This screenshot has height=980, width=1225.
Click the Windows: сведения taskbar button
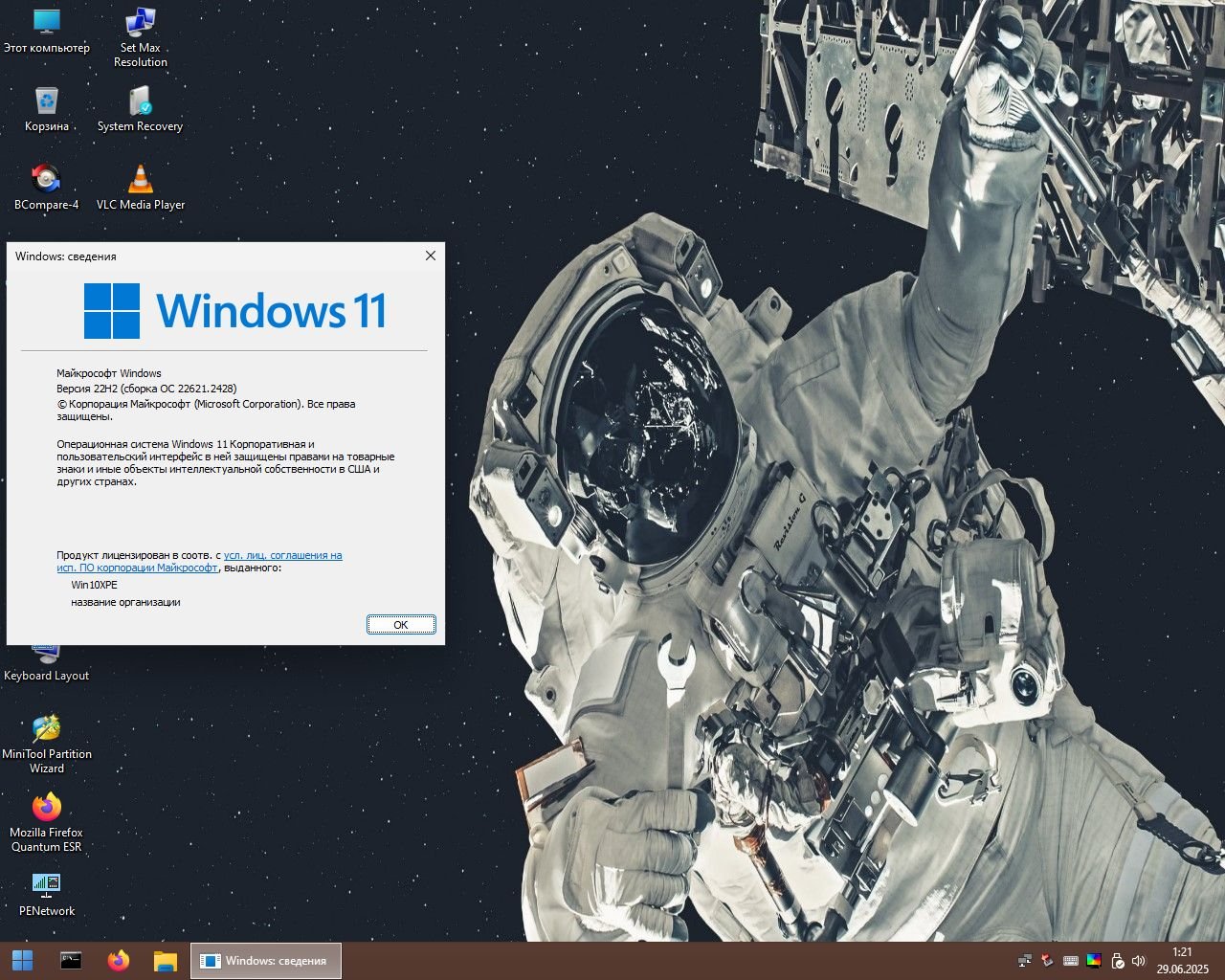pos(266,961)
